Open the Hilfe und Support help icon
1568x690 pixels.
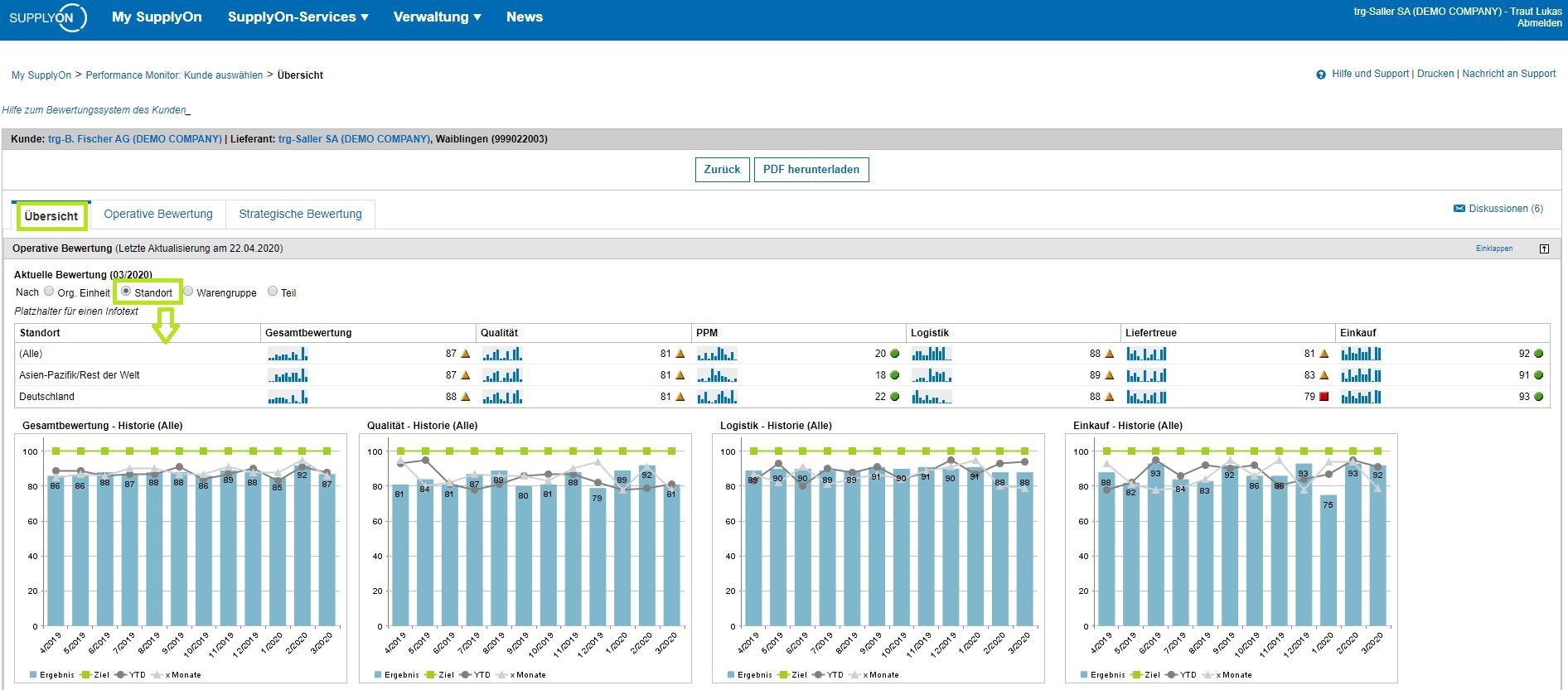[x=1321, y=75]
